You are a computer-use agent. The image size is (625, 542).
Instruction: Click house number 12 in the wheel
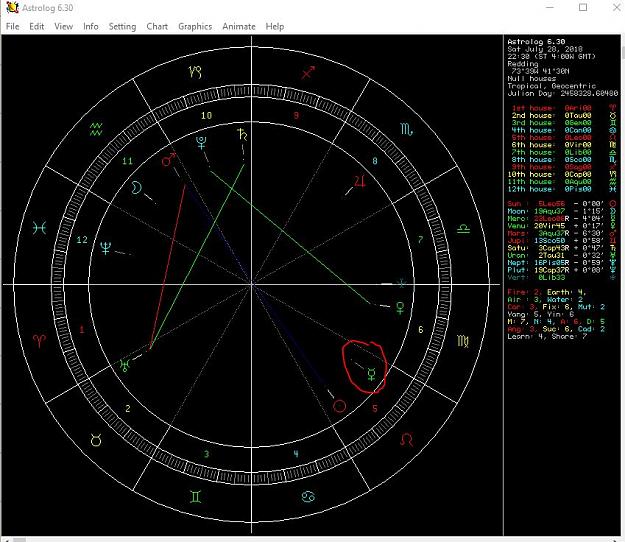82,240
